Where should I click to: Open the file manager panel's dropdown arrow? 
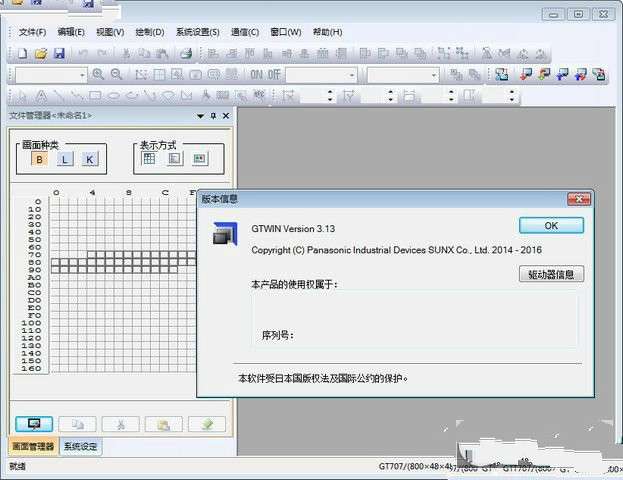(200, 116)
